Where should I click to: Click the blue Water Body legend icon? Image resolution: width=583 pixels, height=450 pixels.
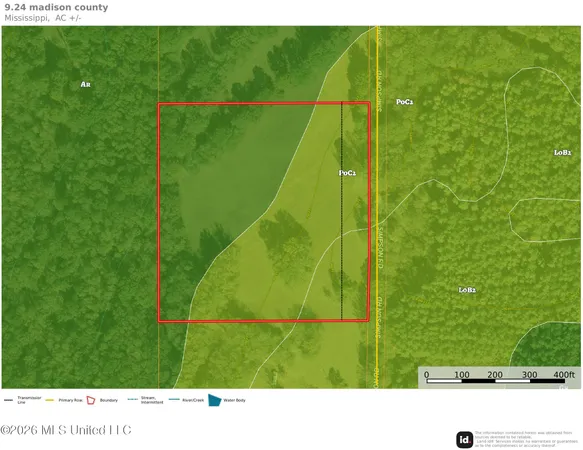[x=215, y=401]
